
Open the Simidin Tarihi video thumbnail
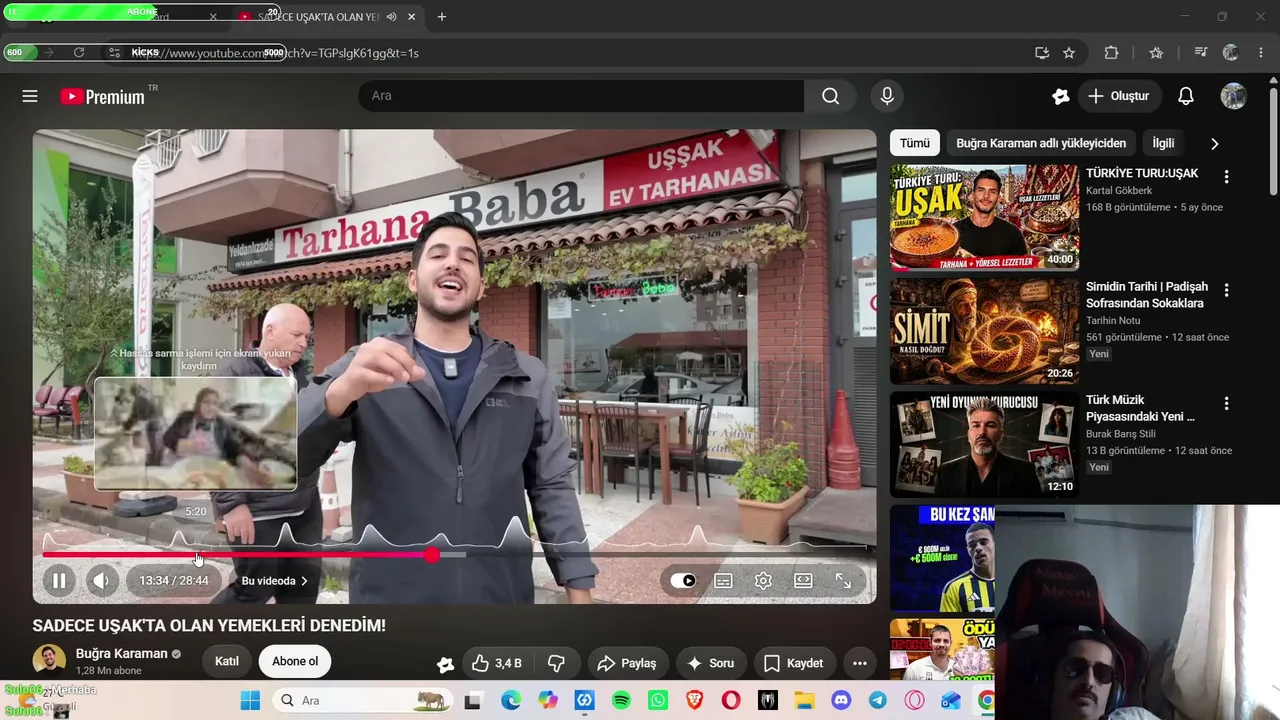[x=984, y=331]
